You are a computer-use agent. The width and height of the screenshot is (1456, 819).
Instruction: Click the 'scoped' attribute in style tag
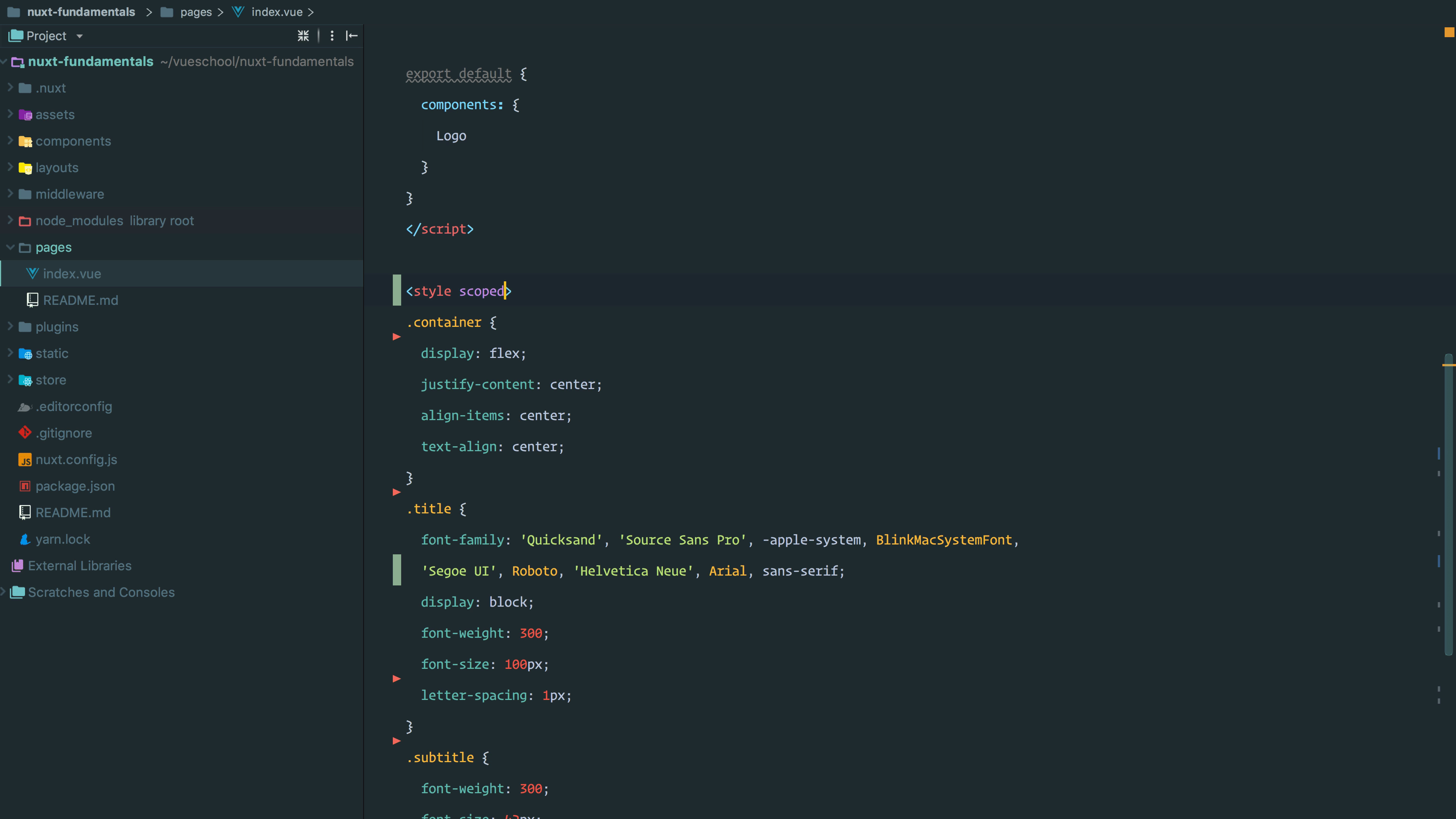(482, 291)
